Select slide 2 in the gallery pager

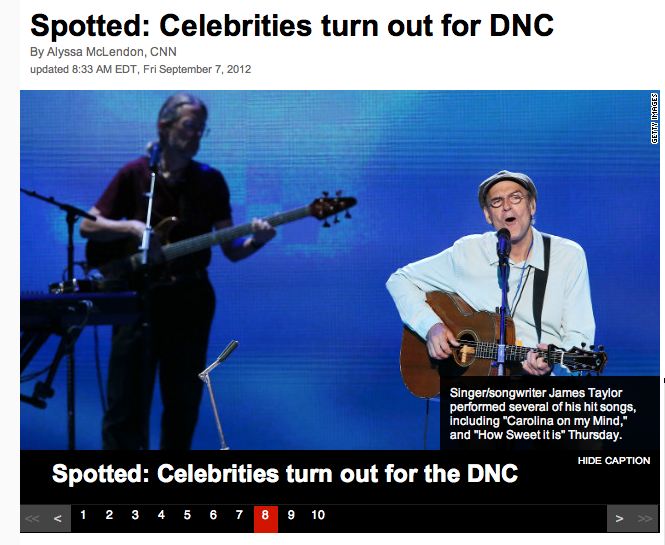coord(109,515)
